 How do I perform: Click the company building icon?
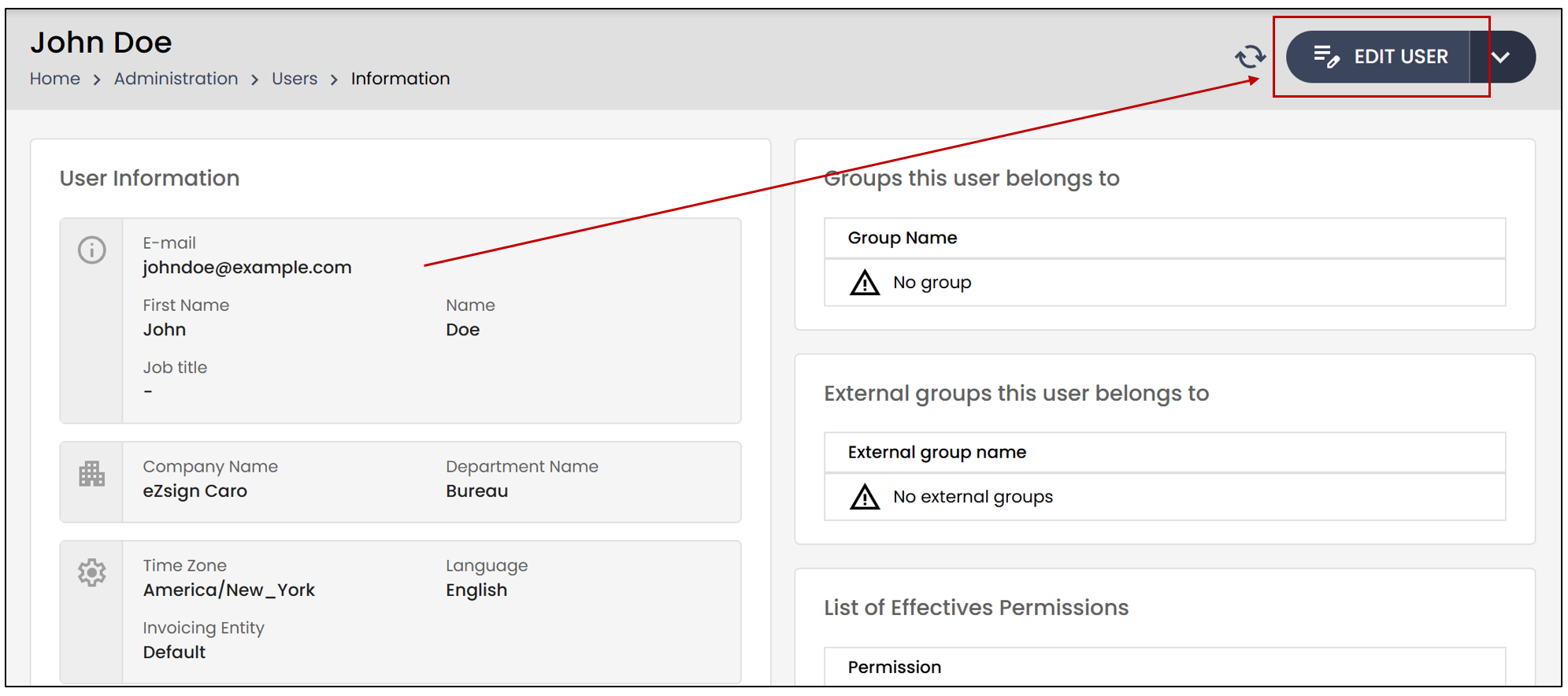(x=92, y=474)
